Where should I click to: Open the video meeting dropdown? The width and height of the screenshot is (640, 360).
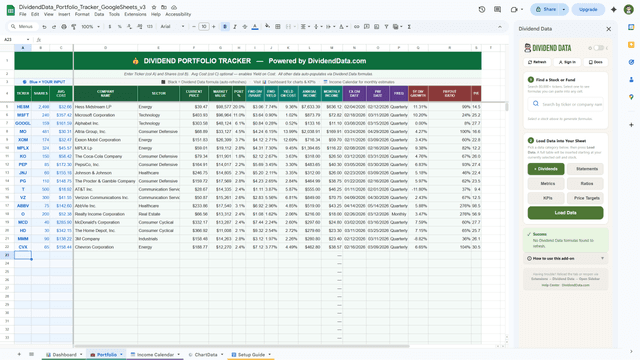522,9
